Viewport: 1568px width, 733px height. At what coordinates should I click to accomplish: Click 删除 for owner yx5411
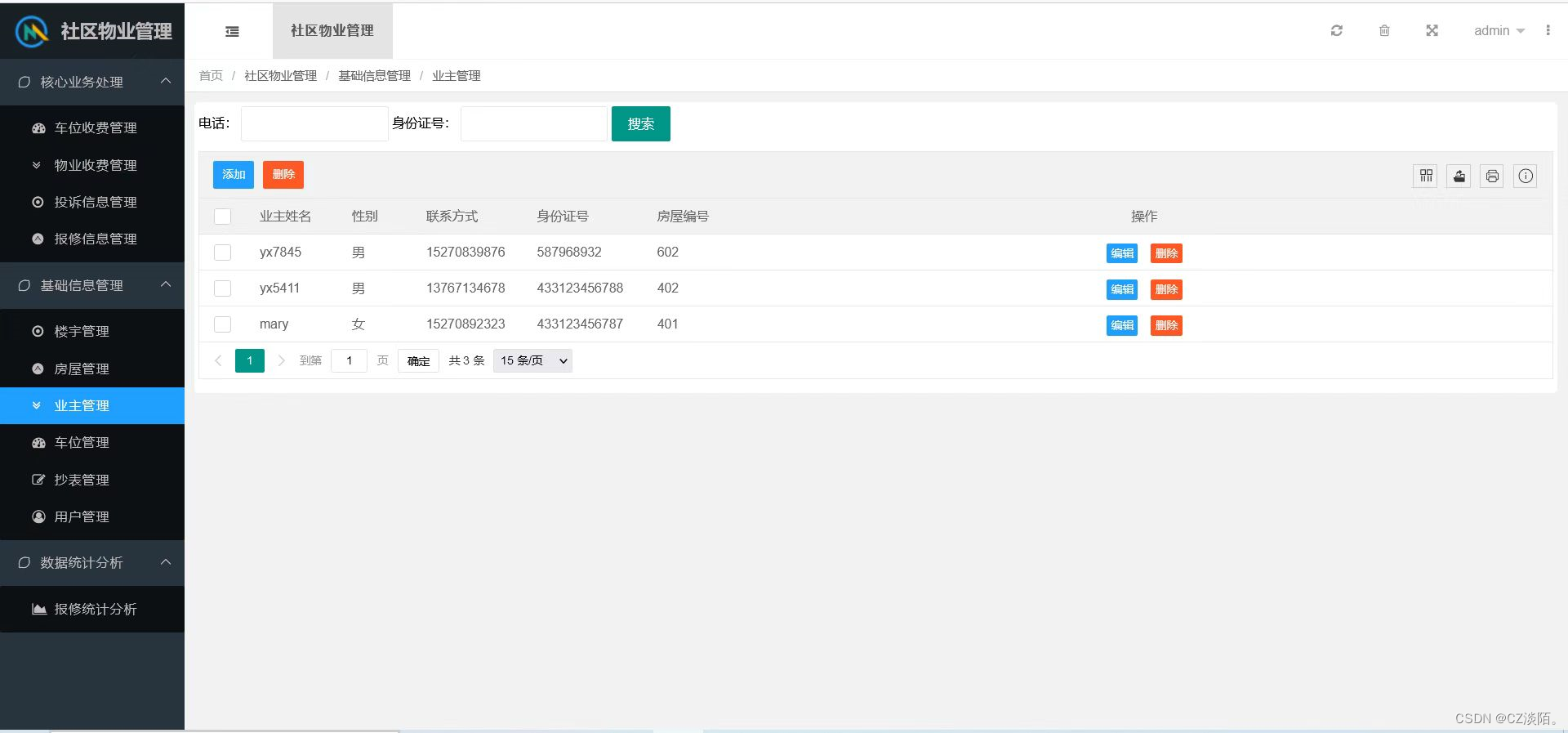(x=1166, y=289)
